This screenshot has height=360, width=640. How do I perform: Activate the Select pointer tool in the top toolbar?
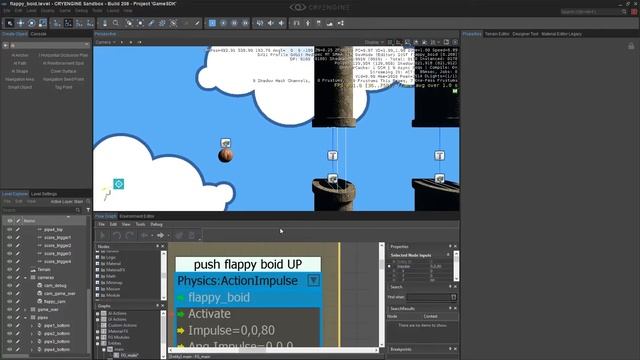[x=9, y=23]
